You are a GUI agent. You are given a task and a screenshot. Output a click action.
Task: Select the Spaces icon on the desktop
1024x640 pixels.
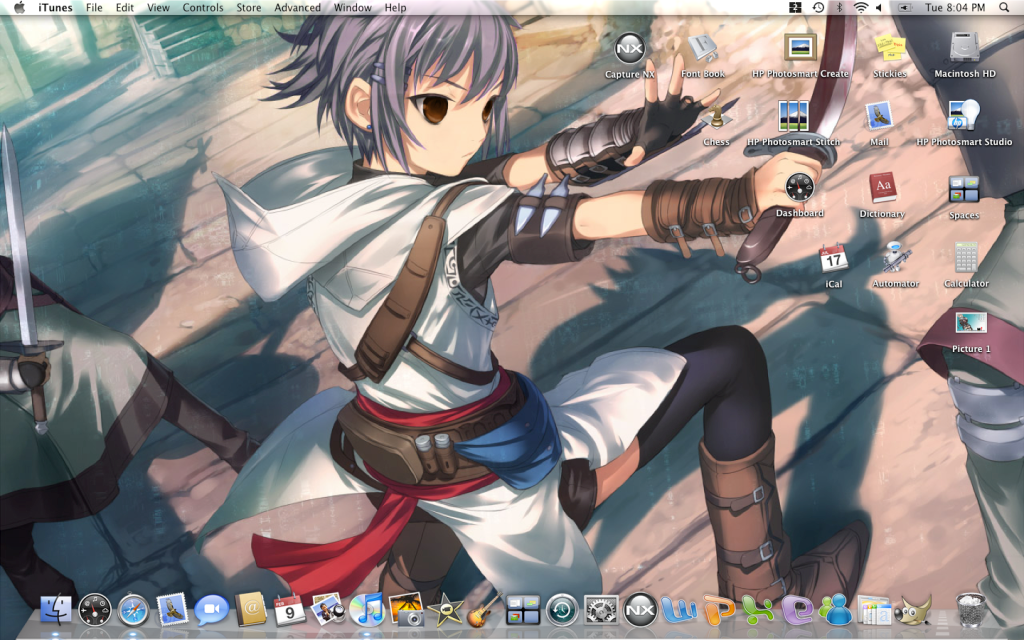(964, 189)
